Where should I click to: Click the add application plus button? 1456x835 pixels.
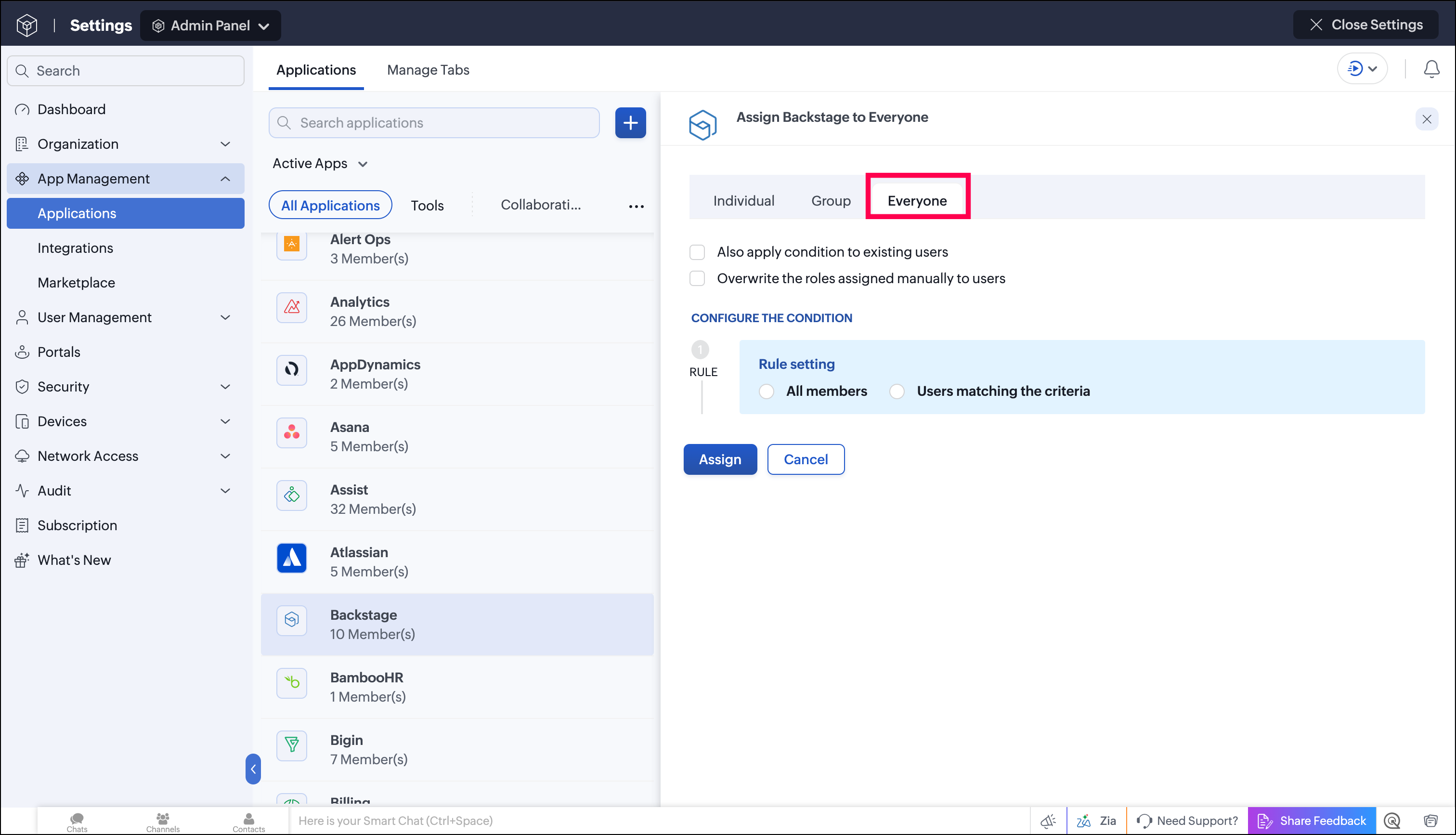[630, 123]
